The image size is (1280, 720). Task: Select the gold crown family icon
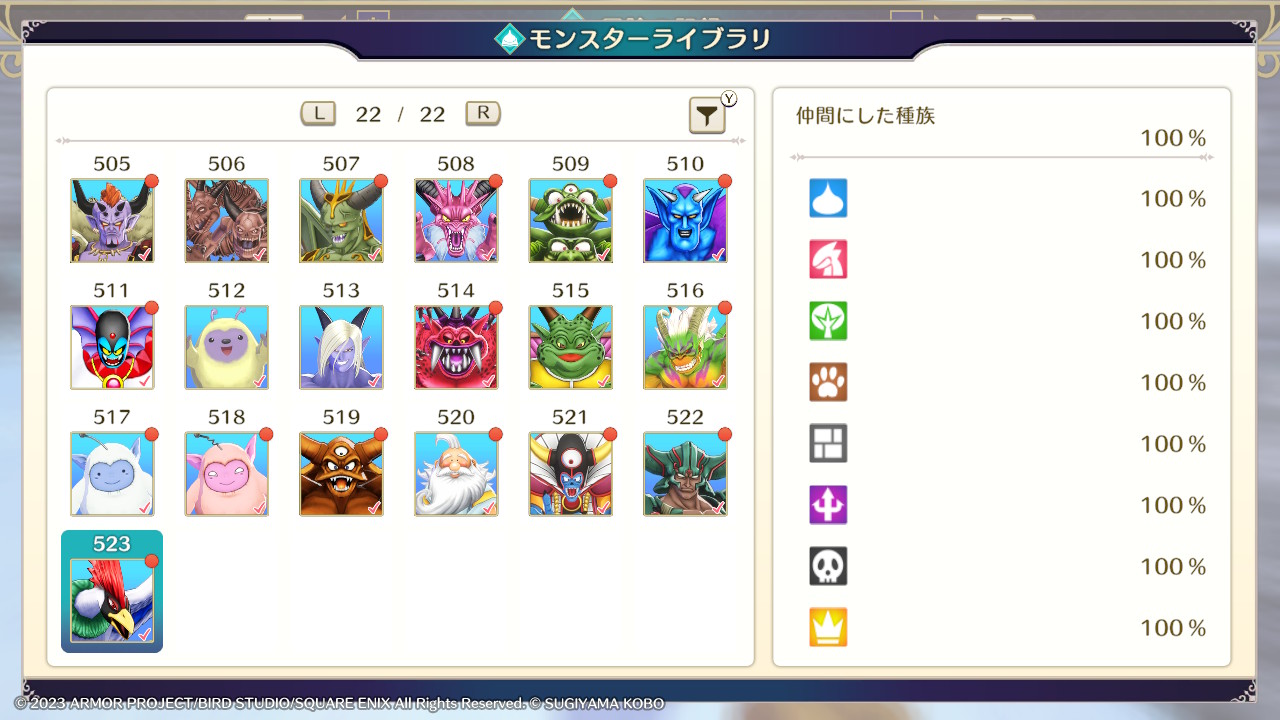point(828,627)
